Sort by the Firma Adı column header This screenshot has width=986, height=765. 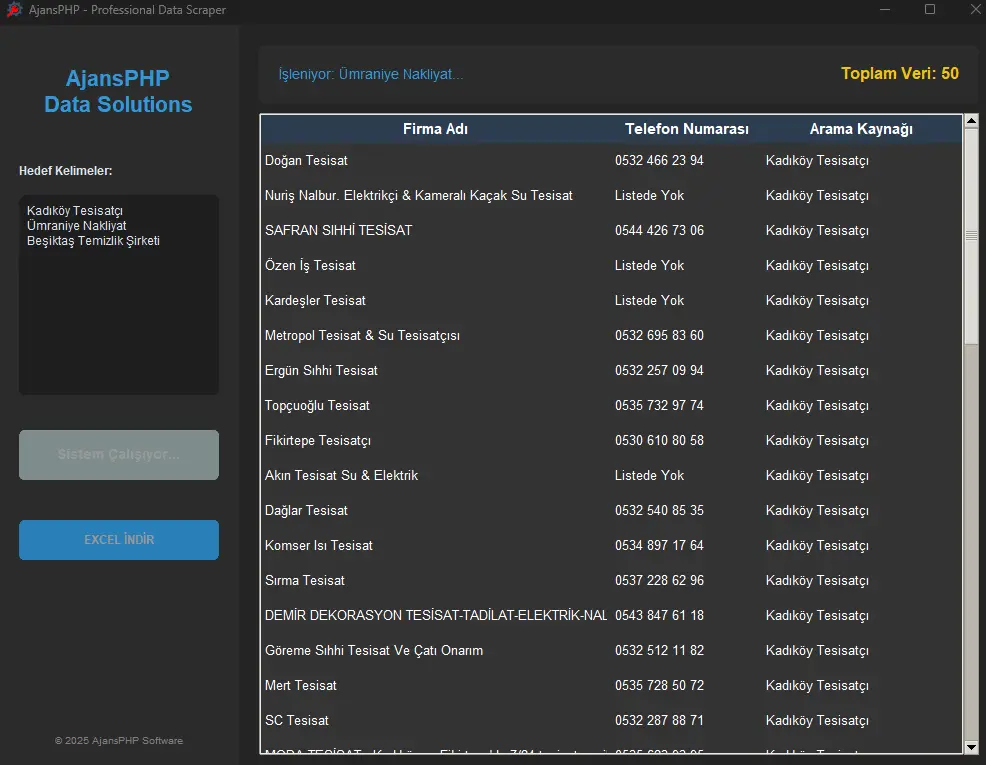[x=435, y=129]
